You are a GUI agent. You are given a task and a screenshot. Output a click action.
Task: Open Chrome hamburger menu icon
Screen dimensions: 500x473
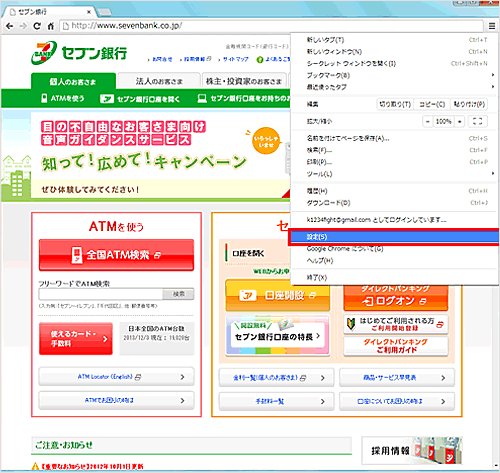pos(492,26)
